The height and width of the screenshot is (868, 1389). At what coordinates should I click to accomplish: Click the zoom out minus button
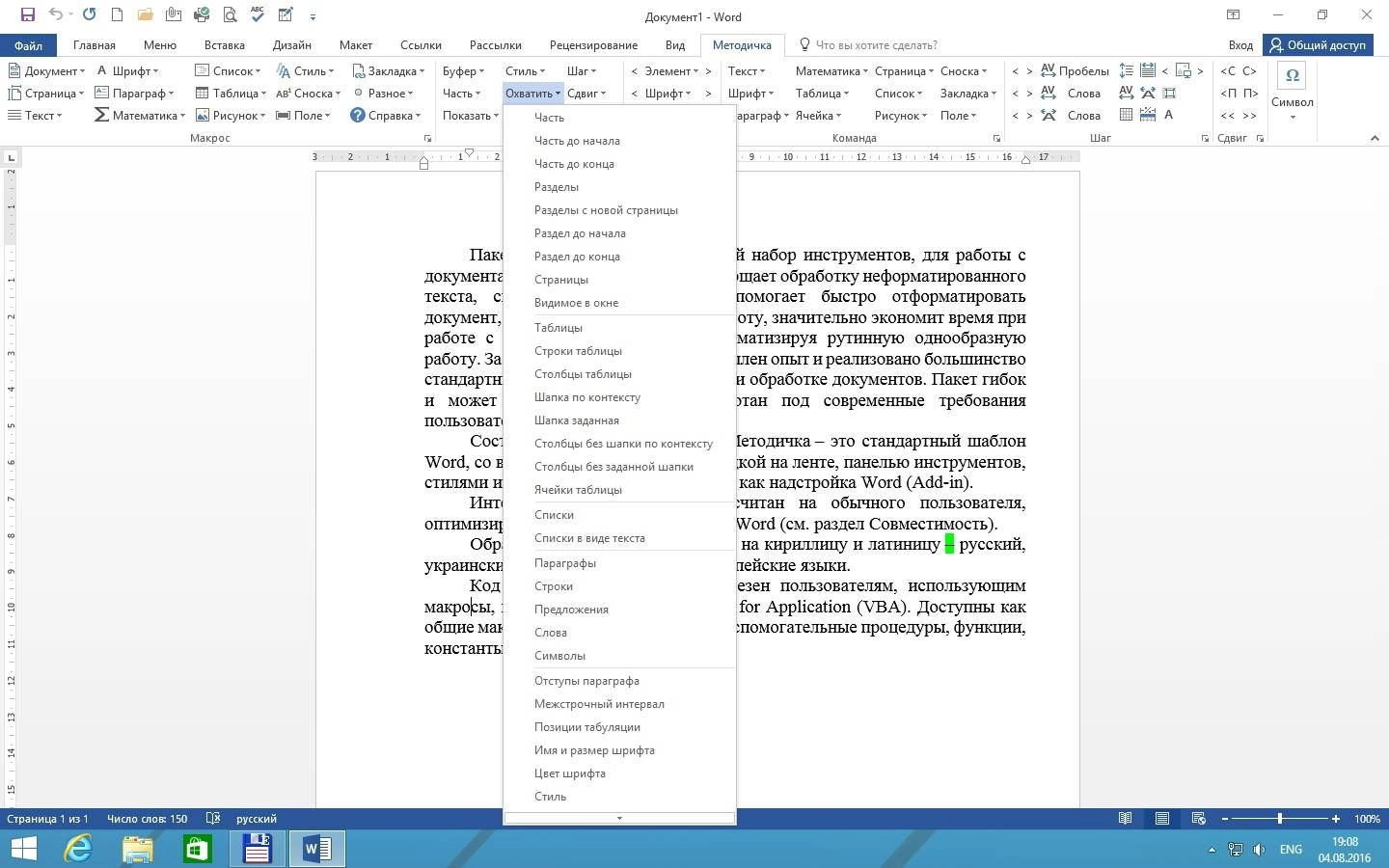click(x=1225, y=819)
